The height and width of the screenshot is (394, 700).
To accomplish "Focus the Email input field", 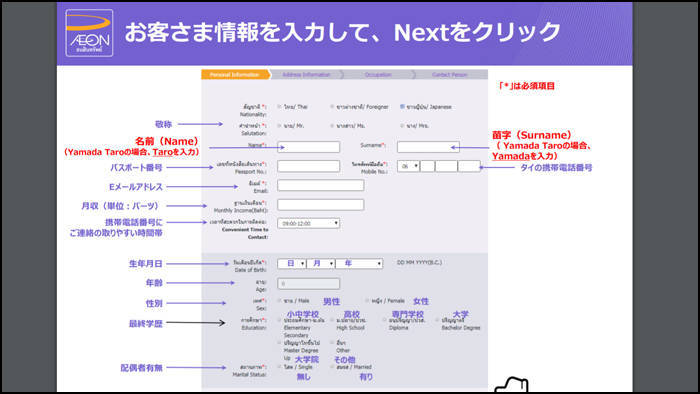I will point(321,185).
